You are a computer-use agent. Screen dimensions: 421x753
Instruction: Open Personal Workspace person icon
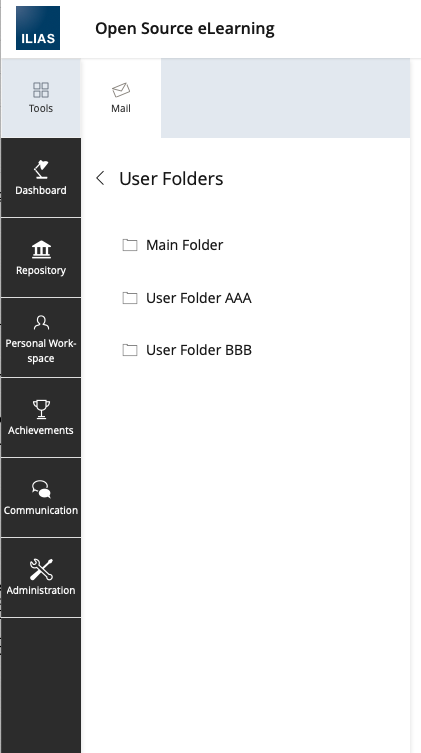[41, 323]
